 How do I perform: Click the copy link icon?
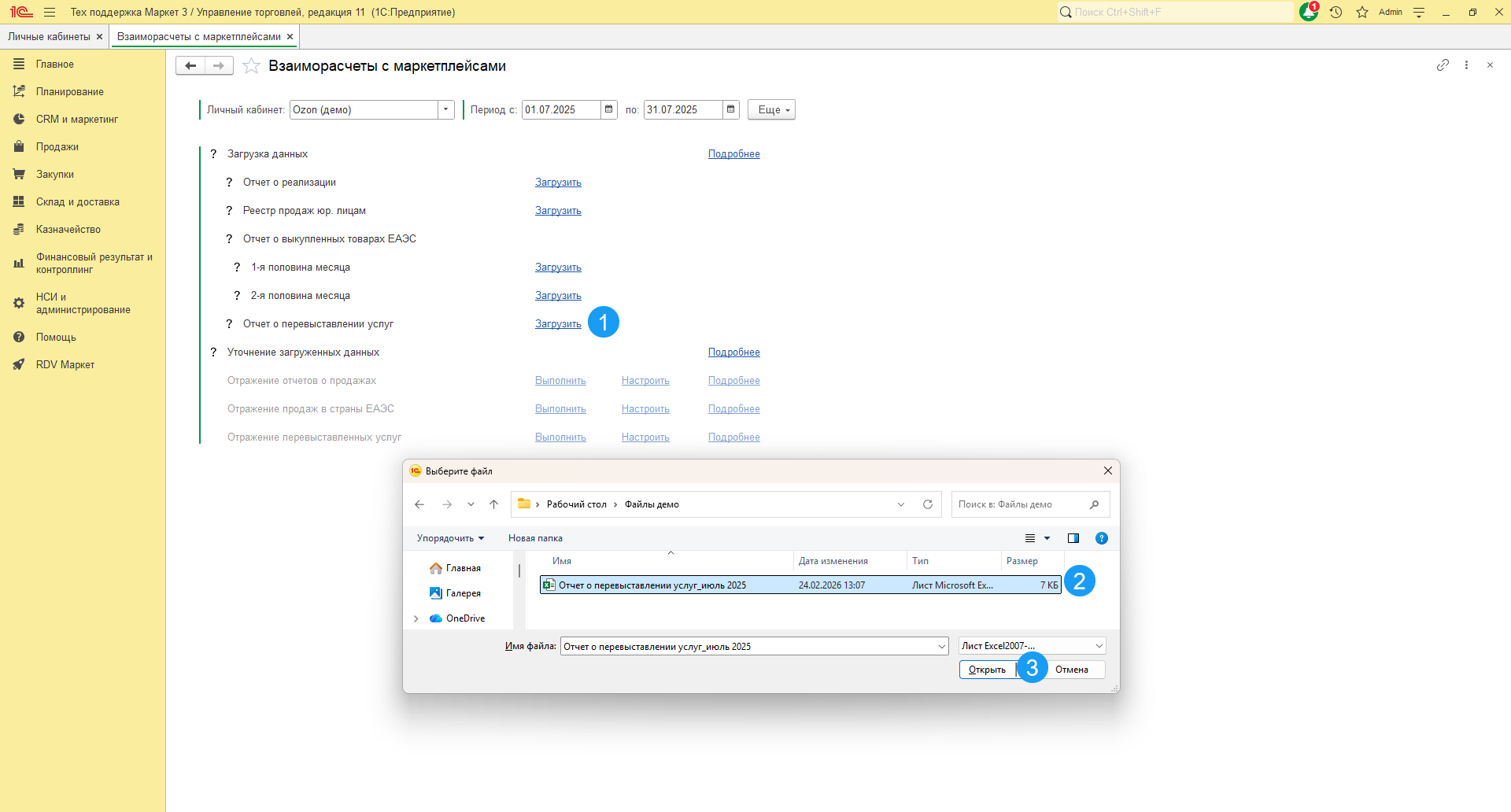coord(1443,65)
